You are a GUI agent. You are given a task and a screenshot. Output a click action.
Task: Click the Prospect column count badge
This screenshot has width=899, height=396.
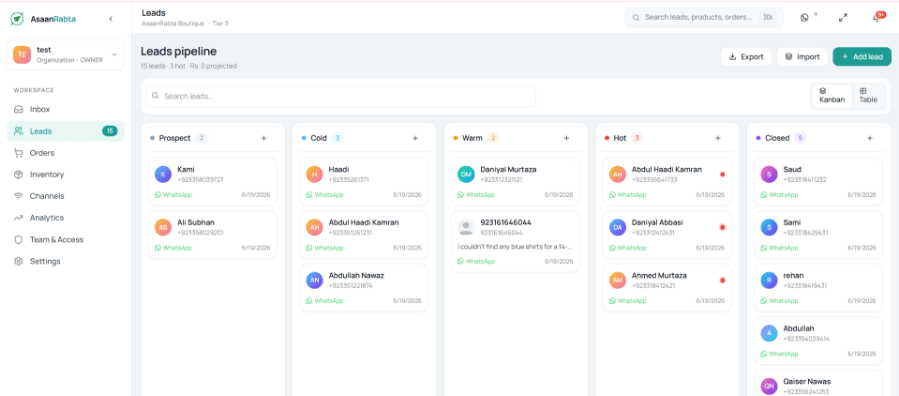click(x=201, y=138)
